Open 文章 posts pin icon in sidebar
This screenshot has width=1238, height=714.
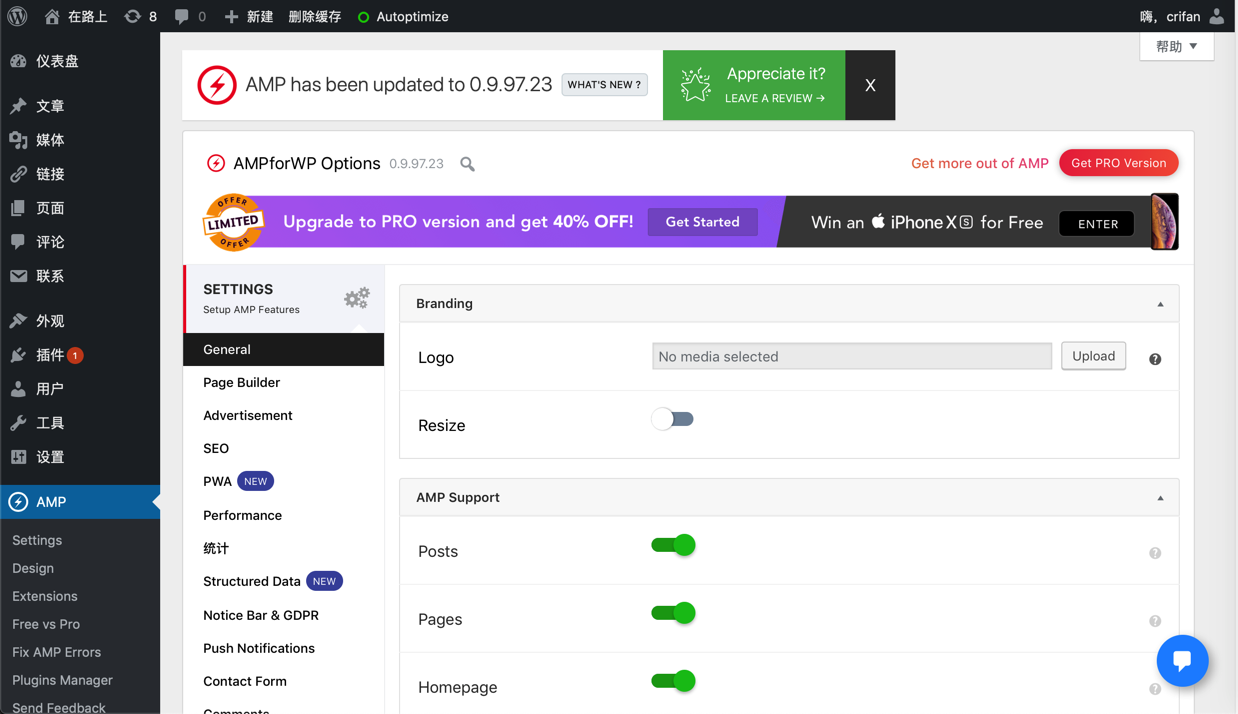pyautogui.click(x=18, y=106)
